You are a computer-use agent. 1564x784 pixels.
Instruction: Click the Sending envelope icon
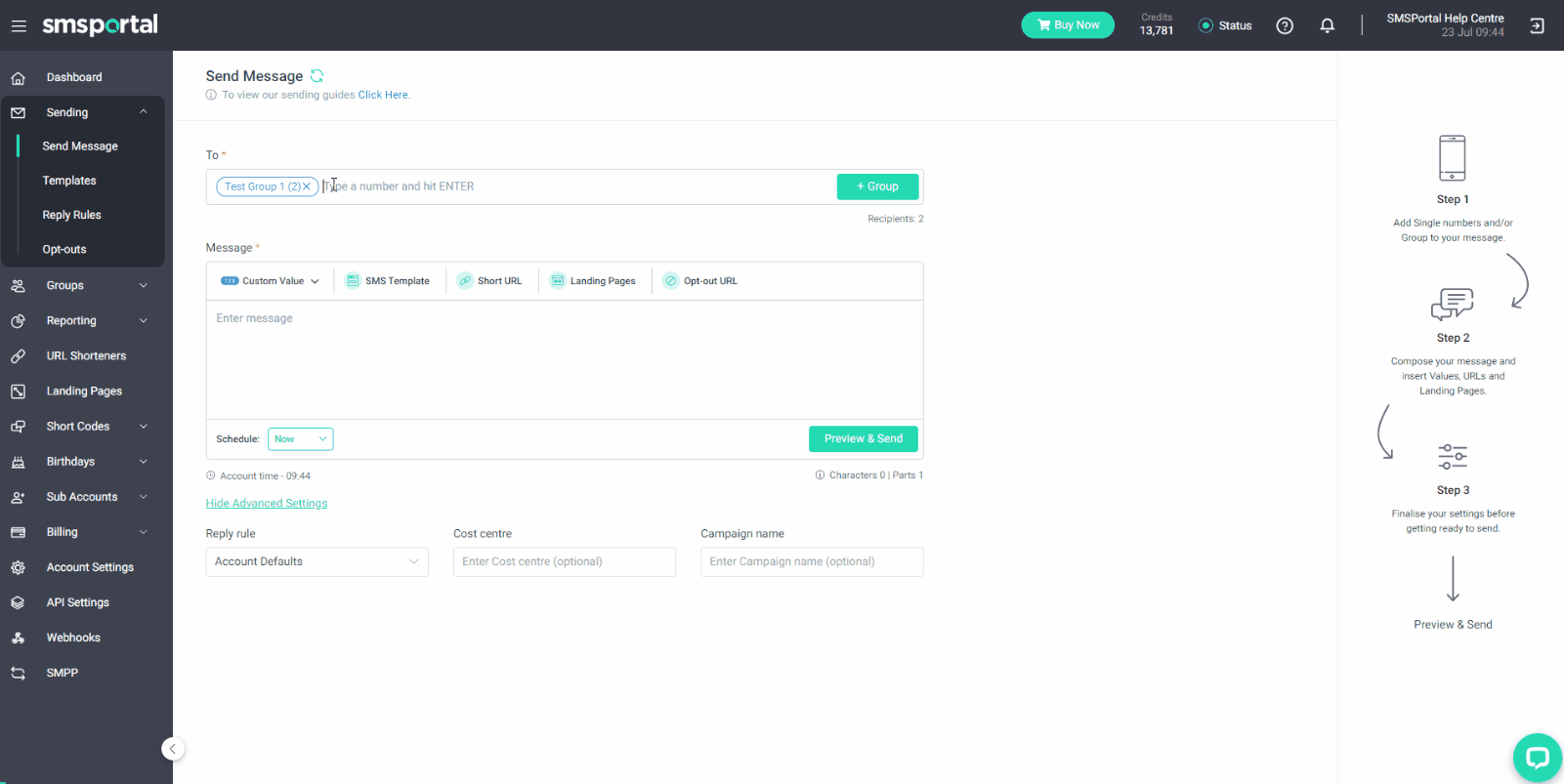pos(18,112)
